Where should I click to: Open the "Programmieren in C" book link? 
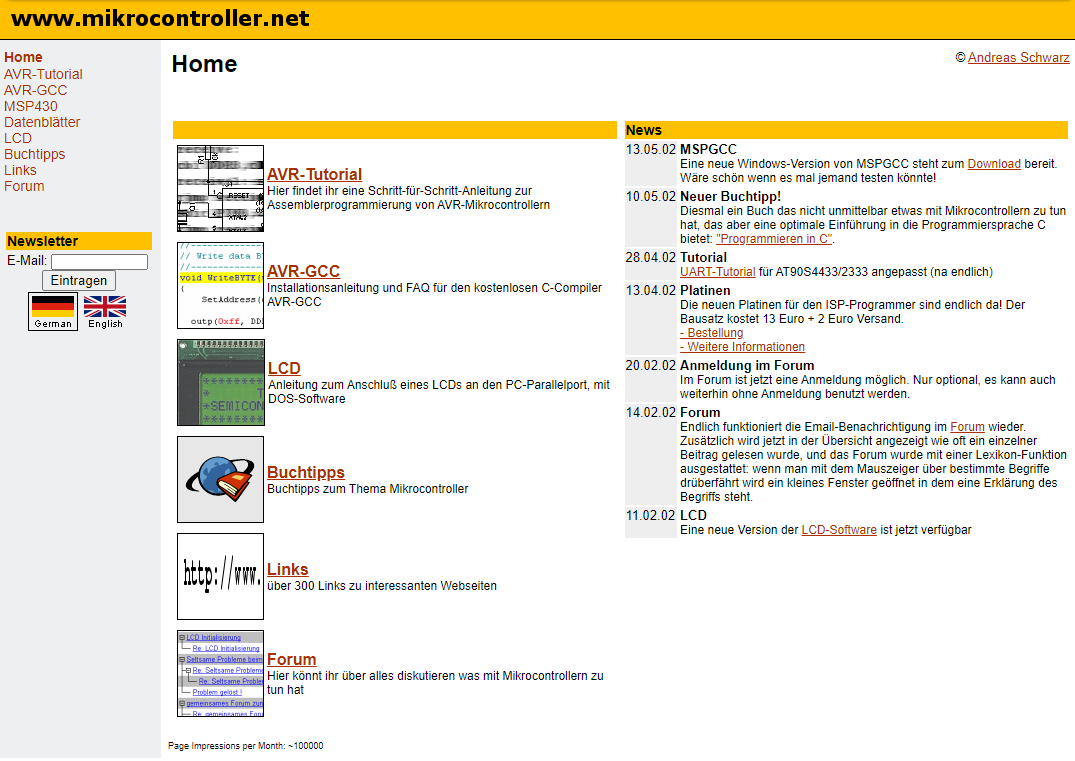(x=774, y=239)
